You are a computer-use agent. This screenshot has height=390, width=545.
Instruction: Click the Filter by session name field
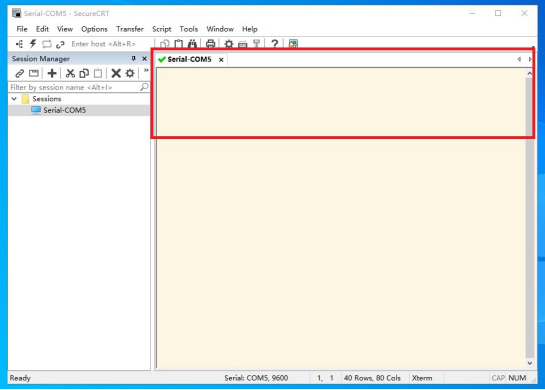click(74, 87)
